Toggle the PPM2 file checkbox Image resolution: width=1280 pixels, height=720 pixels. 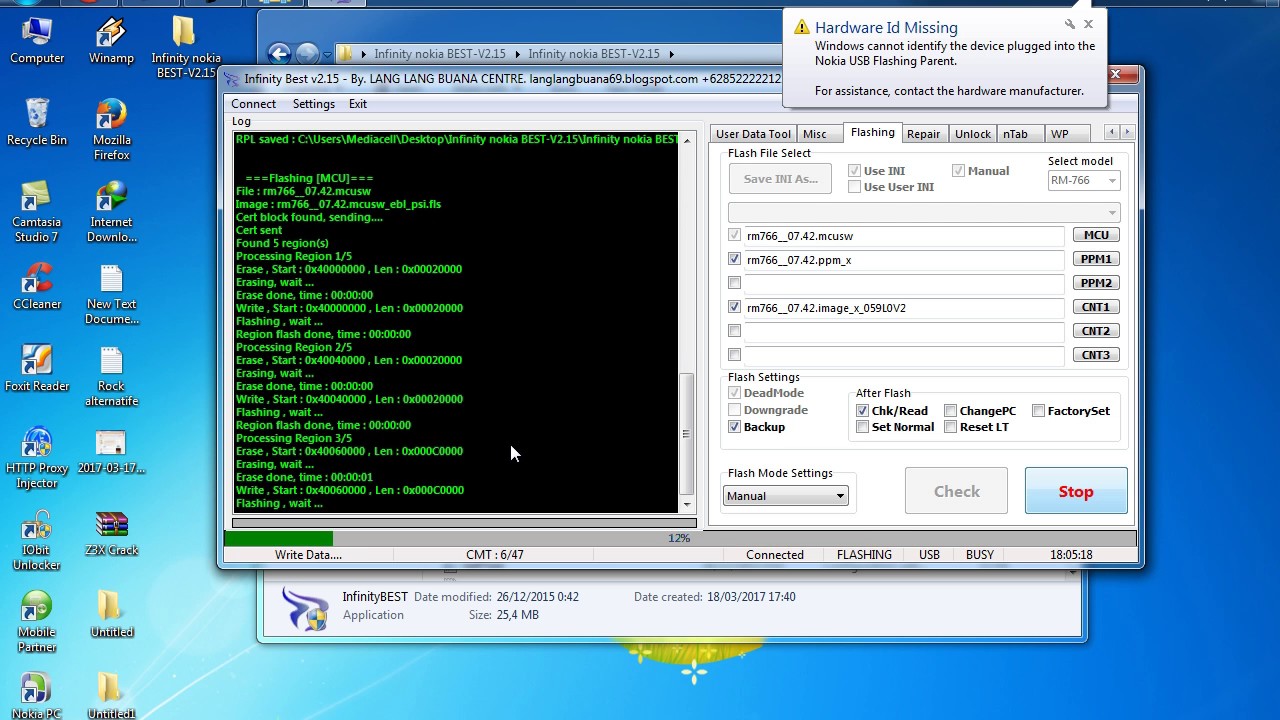735,283
